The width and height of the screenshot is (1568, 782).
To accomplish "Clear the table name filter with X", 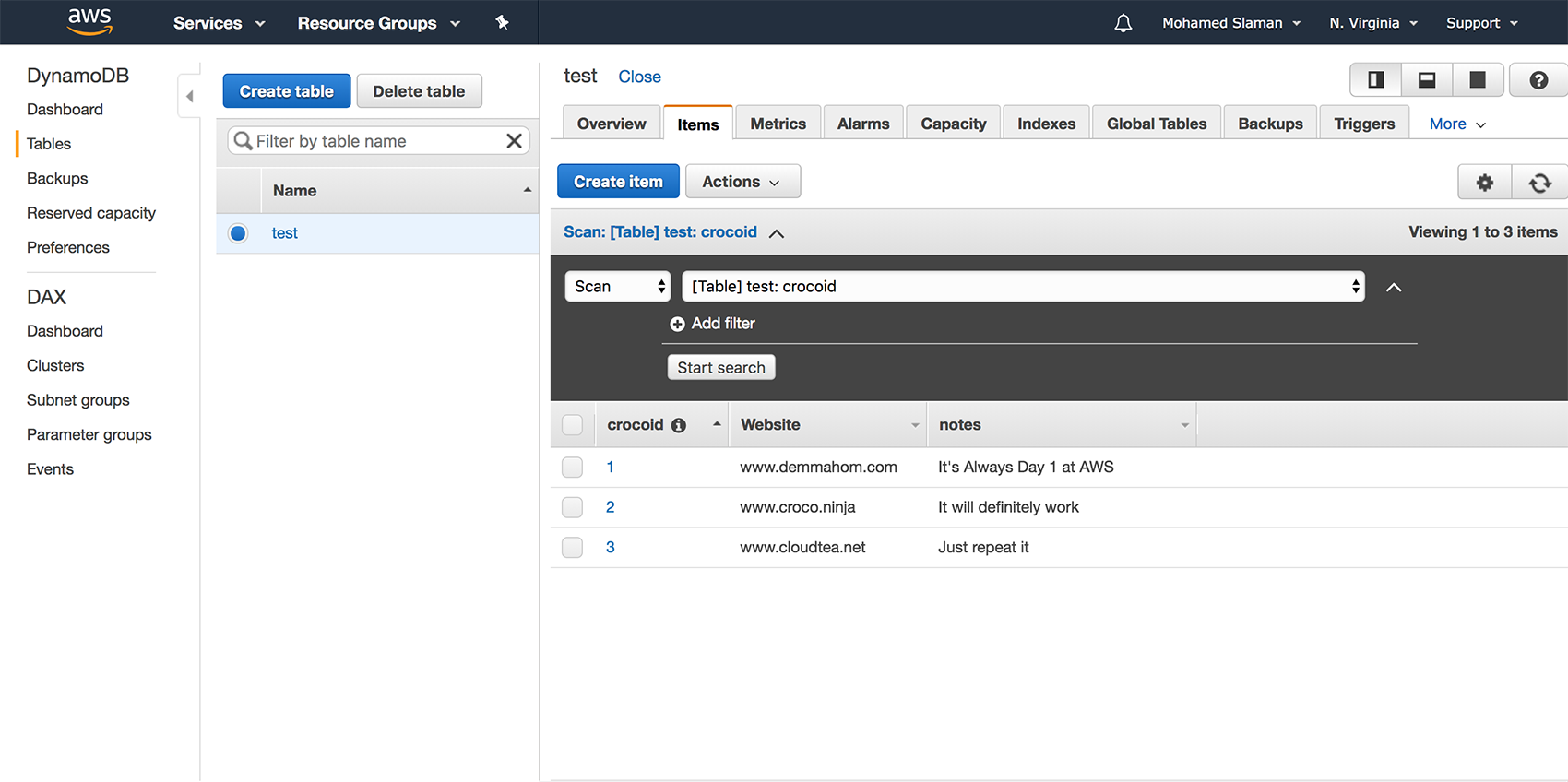I will (x=514, y=141).
